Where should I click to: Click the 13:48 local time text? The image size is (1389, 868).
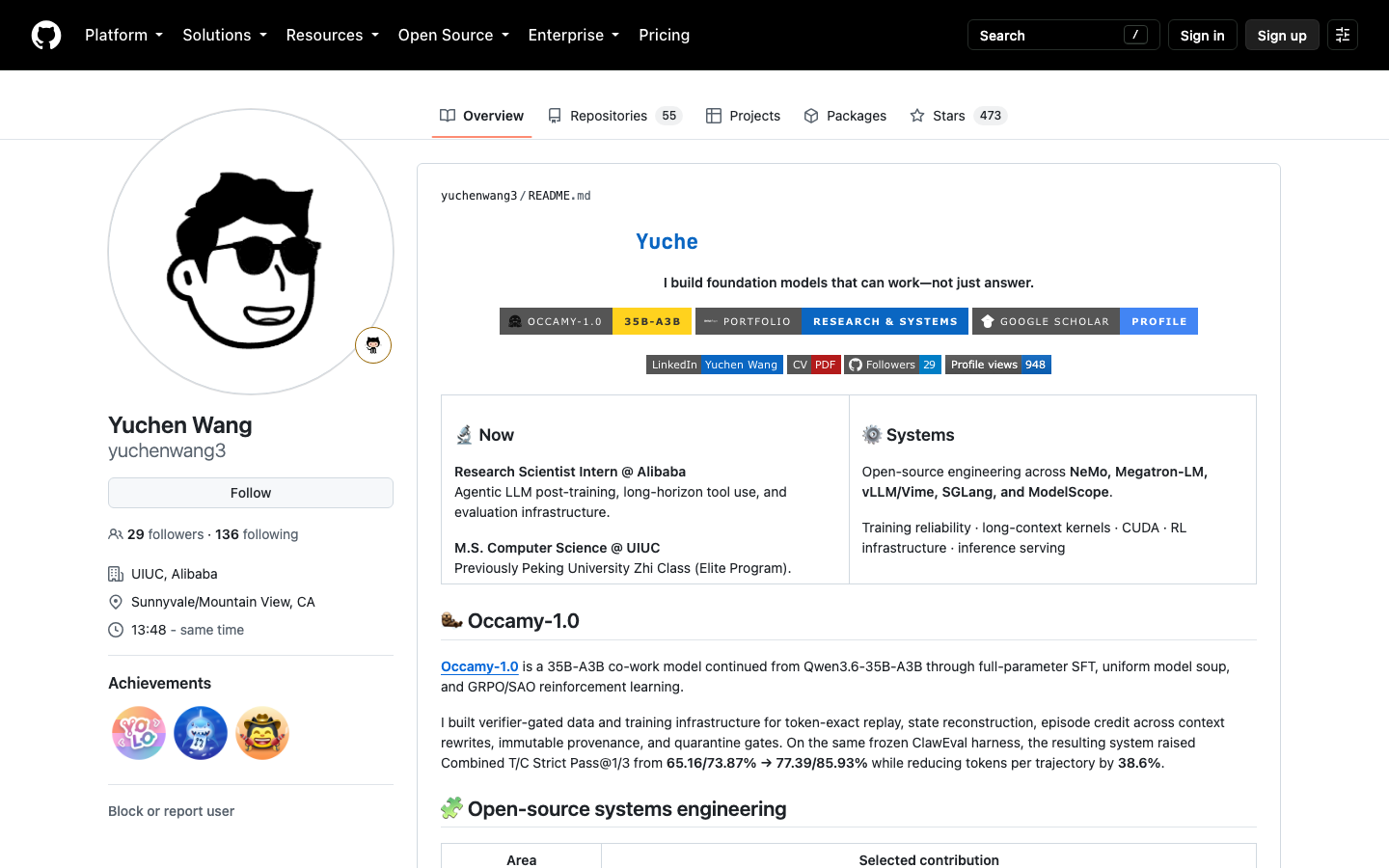tap(149, 630)
